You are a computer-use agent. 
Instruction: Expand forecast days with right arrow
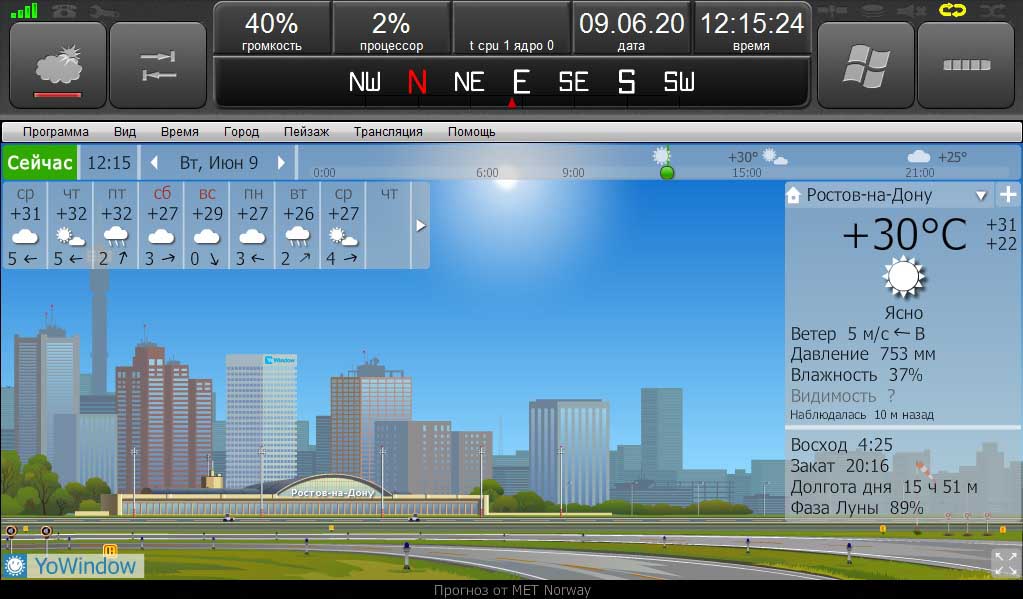tap(421, 226)
